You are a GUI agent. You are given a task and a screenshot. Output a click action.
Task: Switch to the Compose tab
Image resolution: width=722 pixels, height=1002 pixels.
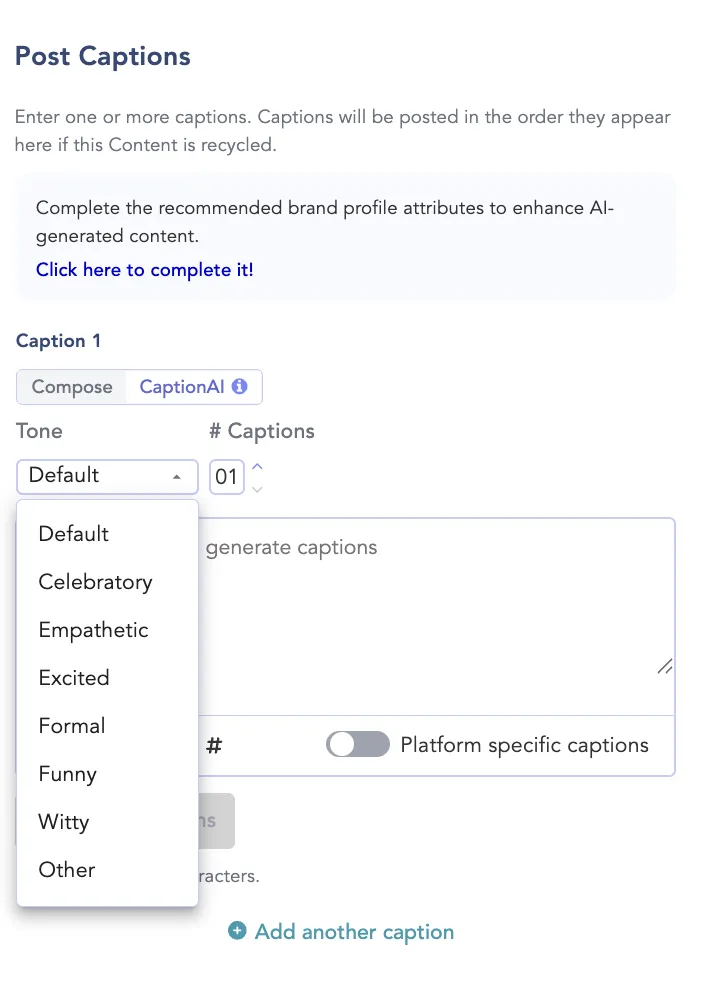(72, 387)
